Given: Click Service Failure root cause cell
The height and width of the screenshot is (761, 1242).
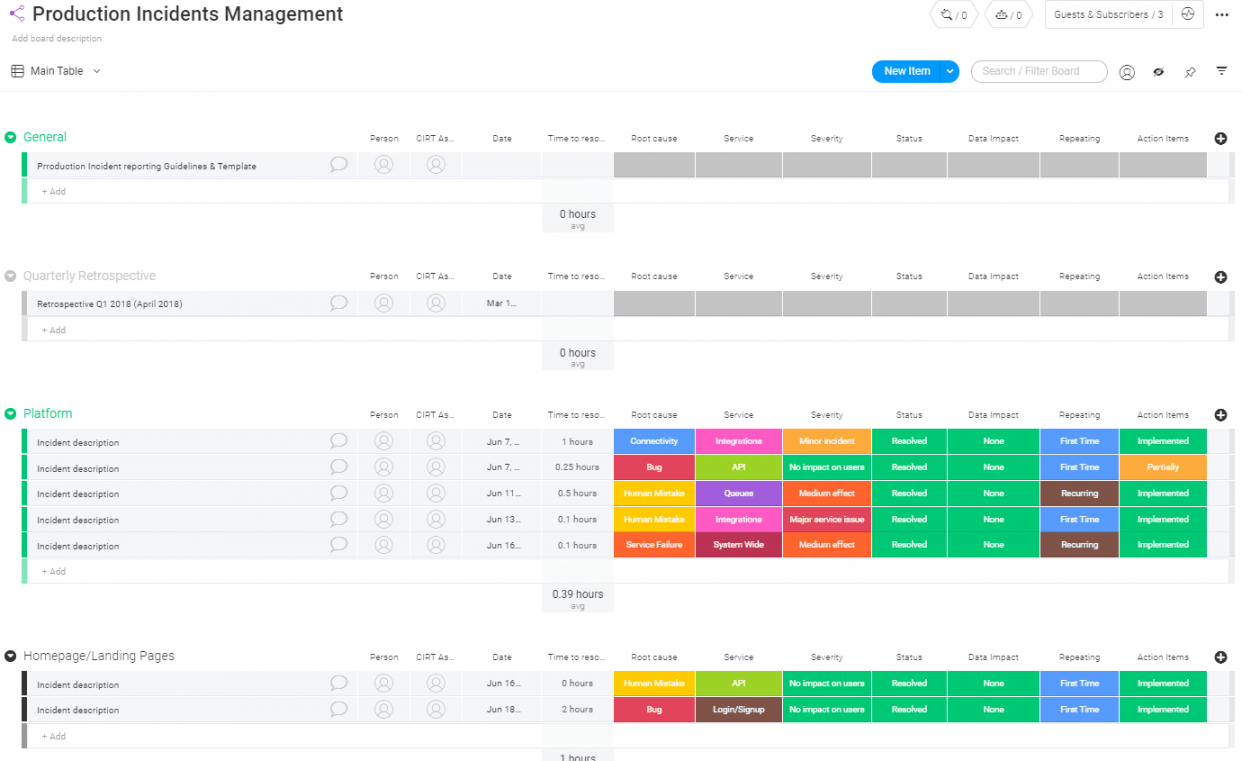Looking at the screenshot, I should tap(654, 545).
